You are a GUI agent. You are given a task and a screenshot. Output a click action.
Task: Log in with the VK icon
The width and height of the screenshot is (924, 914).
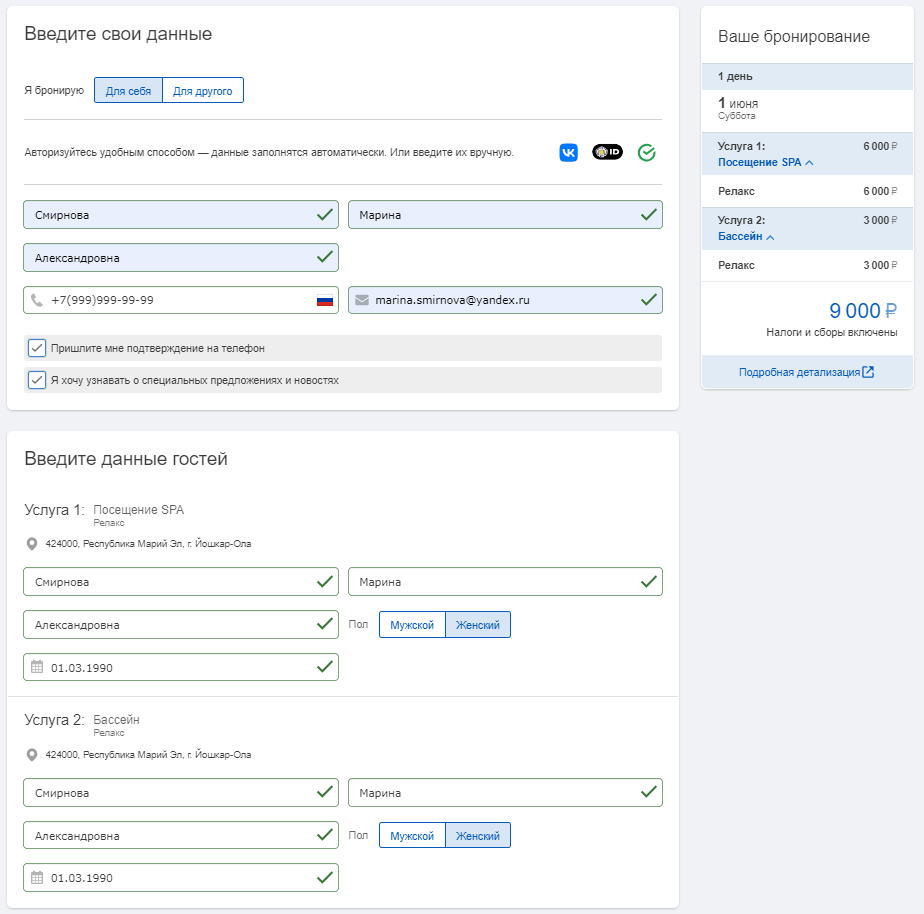click(568, 153)
